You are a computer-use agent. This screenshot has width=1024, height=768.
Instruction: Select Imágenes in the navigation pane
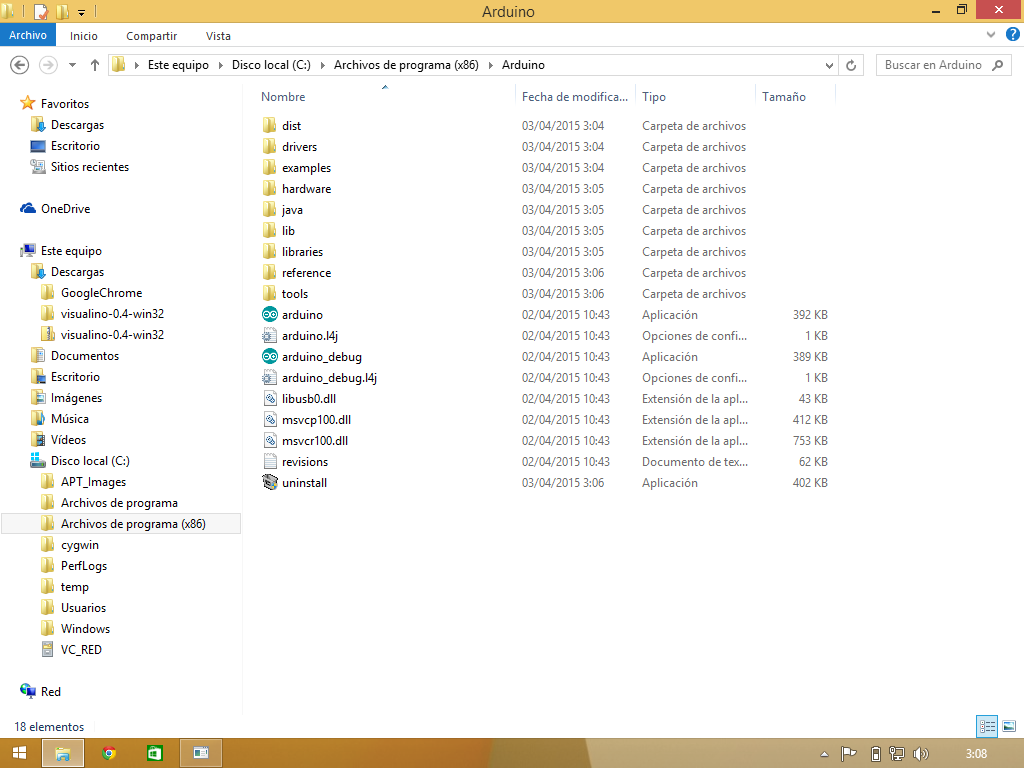[76, 398]
